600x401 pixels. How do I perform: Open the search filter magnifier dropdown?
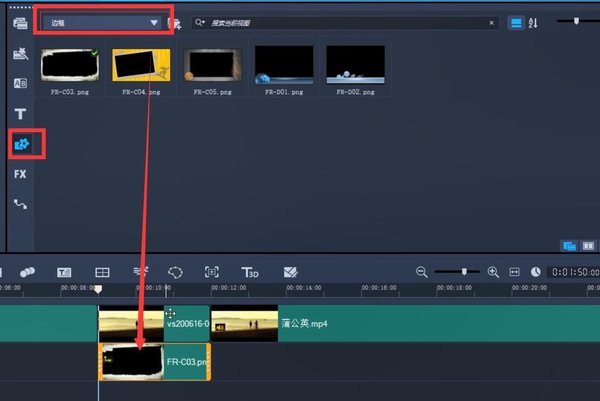[201, 22]
